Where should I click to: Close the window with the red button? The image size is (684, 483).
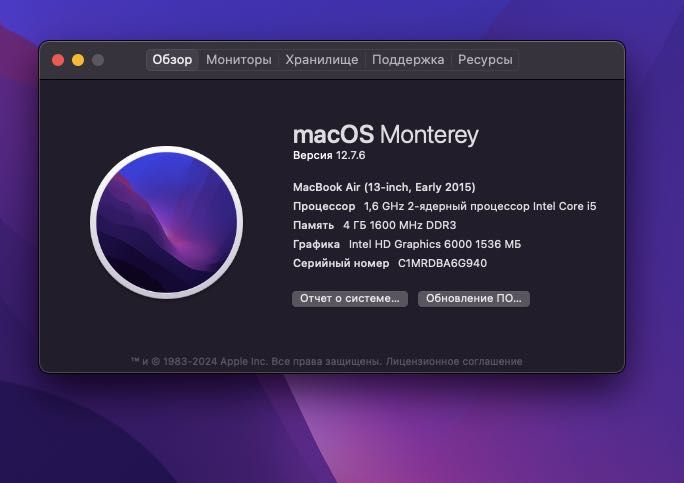[x=58, y=60]
